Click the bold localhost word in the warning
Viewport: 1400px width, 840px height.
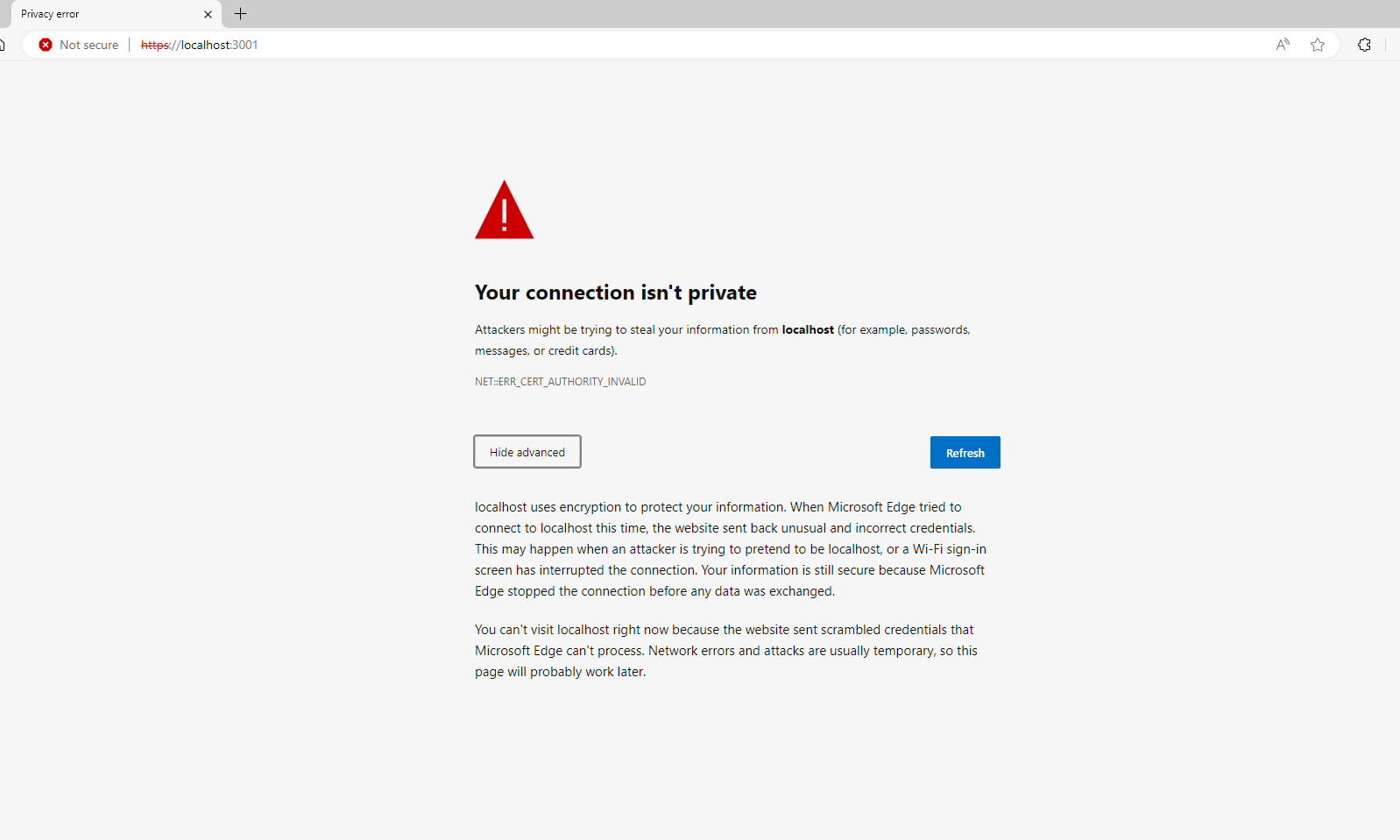click(x=808, y=330)
